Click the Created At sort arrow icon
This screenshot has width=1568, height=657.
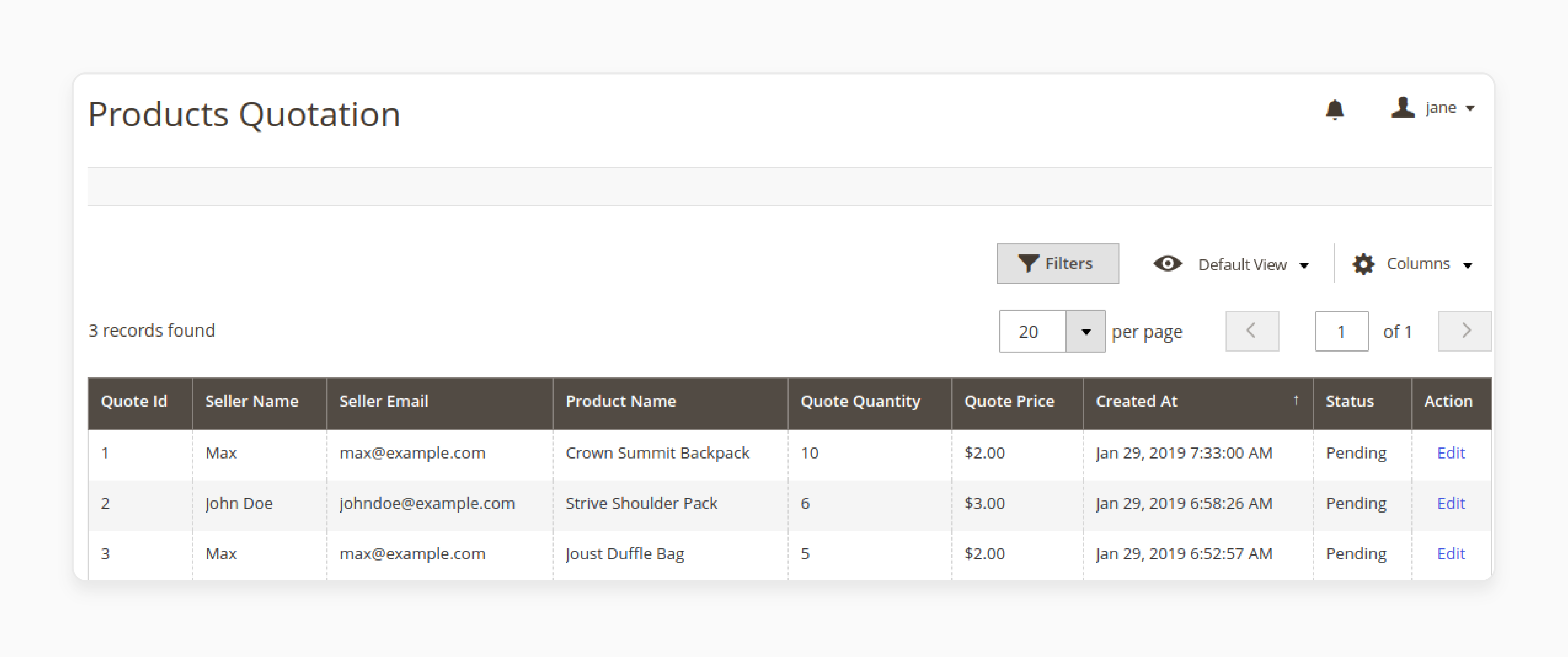(x=1296, y=400)
